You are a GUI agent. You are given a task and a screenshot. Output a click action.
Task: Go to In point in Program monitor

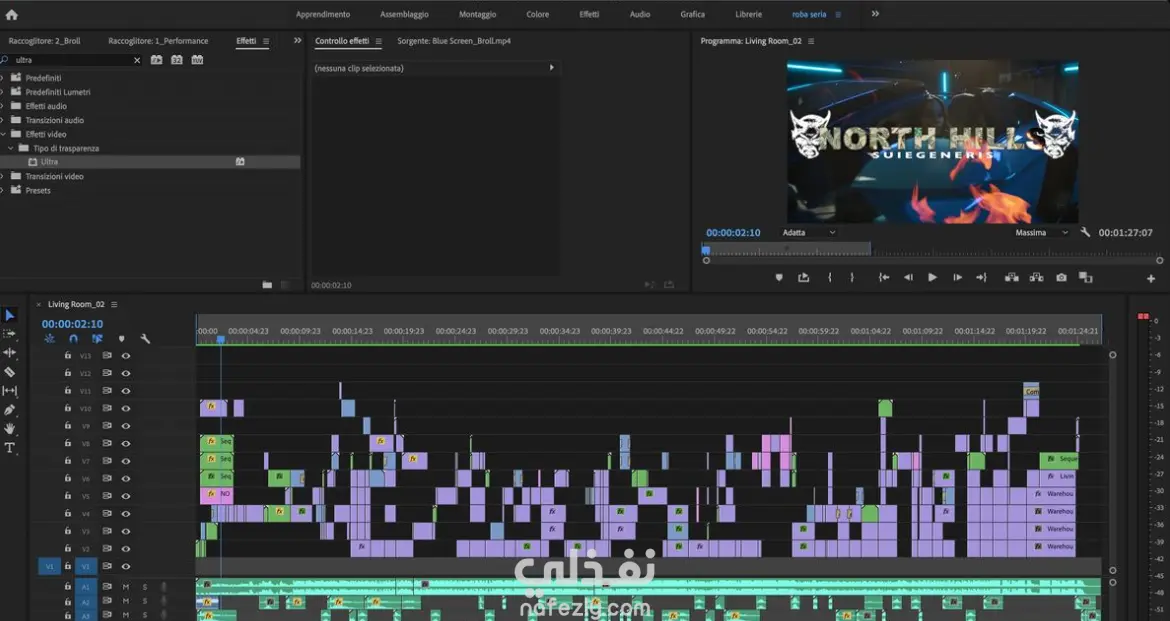pyautogui.click(x=883, y=278)
